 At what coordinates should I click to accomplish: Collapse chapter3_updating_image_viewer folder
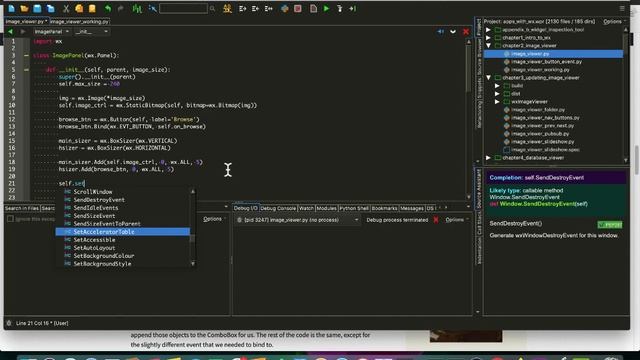click(x=488, y=78)
